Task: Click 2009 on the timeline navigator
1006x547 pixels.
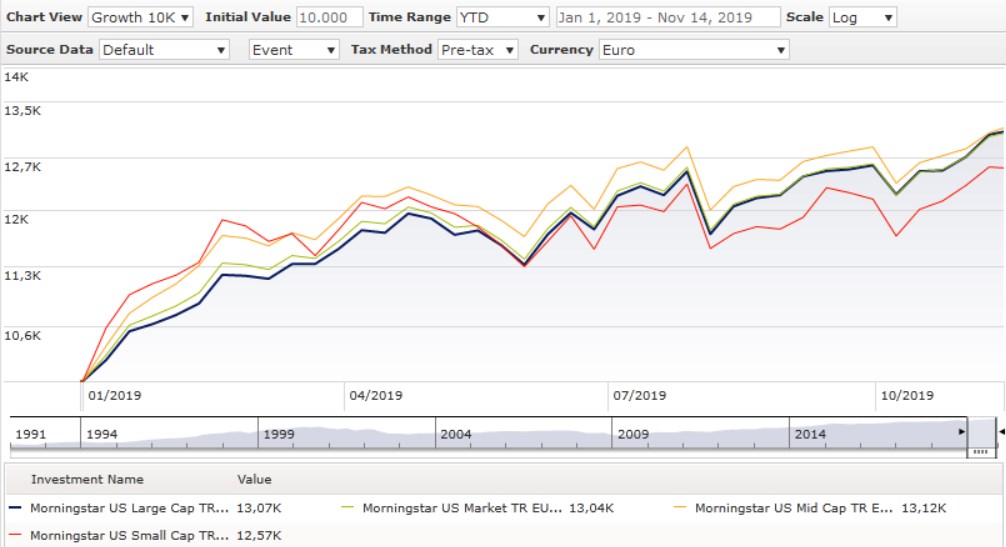Action: (633, 434)
